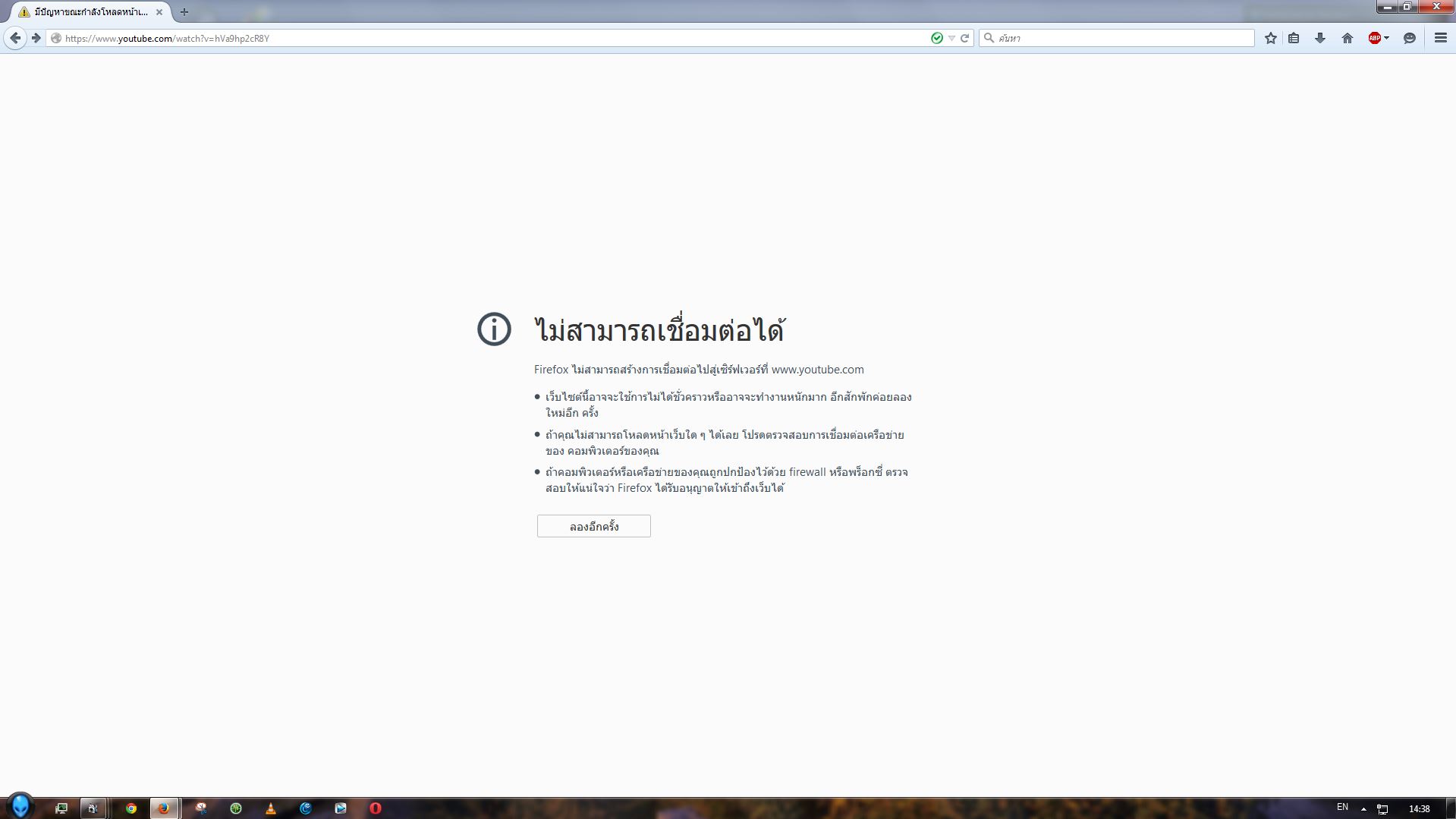Minimize the Firefox window
This screenshot has width=1456, height=819.
tap(1387, 7)
